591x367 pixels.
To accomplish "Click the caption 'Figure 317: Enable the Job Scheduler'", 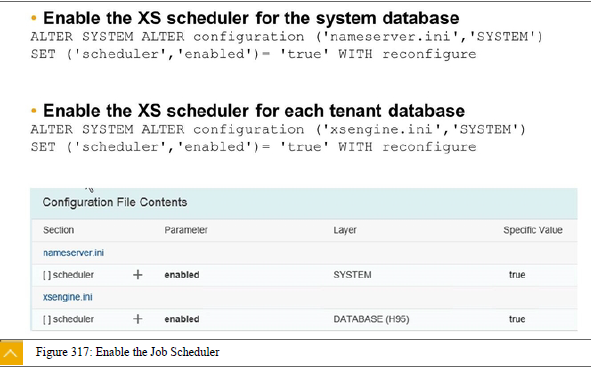I will click(x=127, y=352).
